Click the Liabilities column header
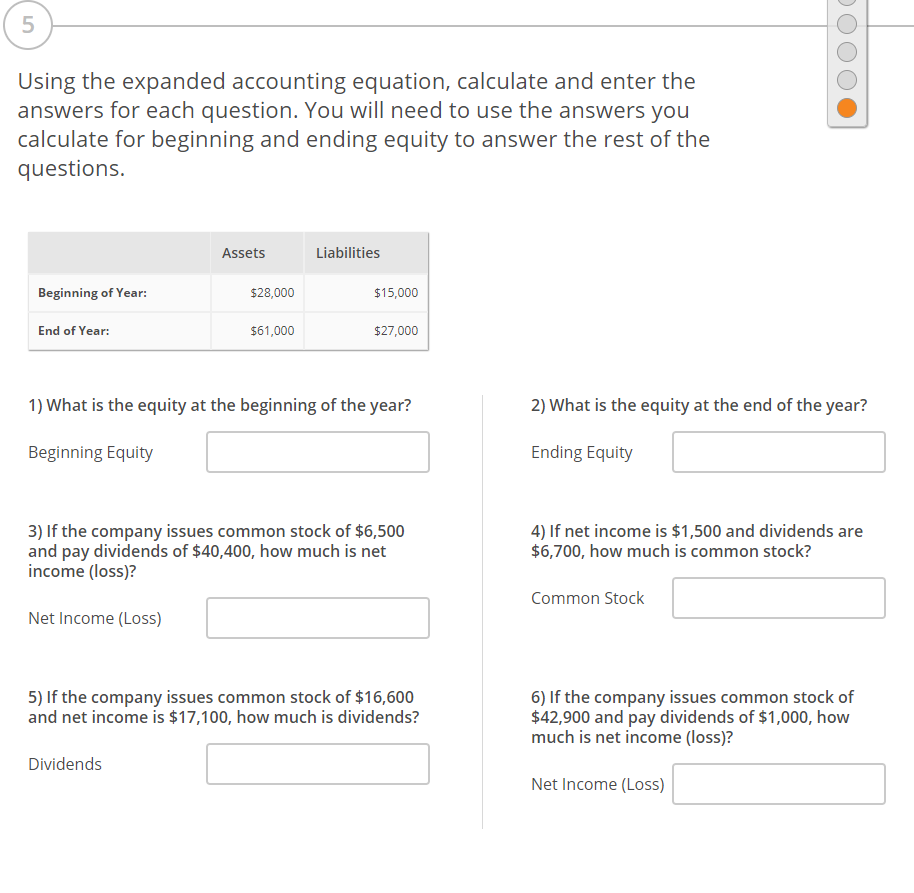Image resolution: width=914 pixels, height=893 pixels. [347, 253]
